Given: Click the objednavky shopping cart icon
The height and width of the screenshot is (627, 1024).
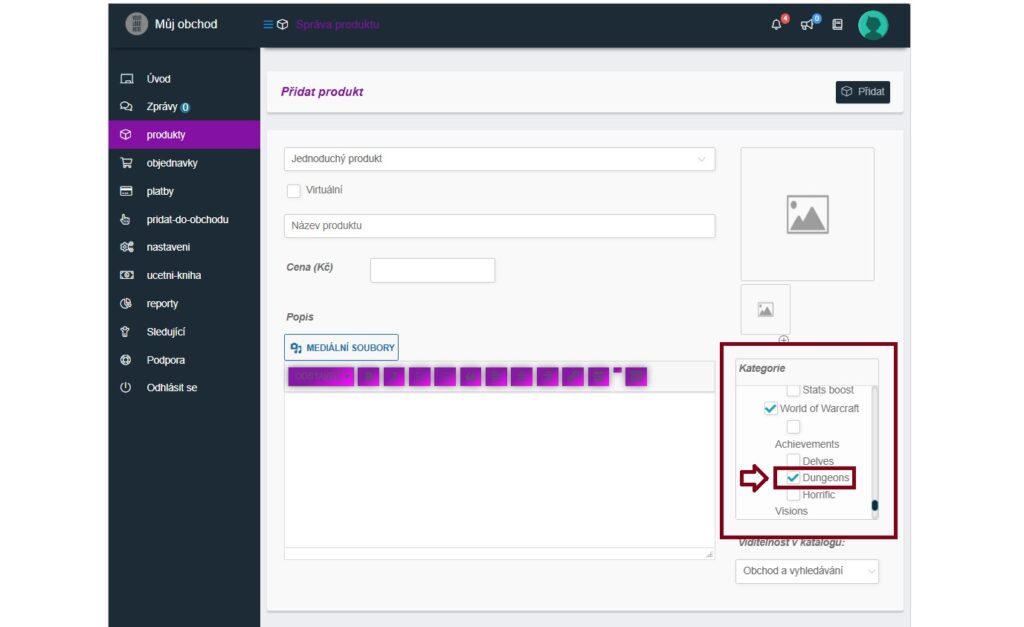Looking at the screenshot, I should (x=127, y=163).
